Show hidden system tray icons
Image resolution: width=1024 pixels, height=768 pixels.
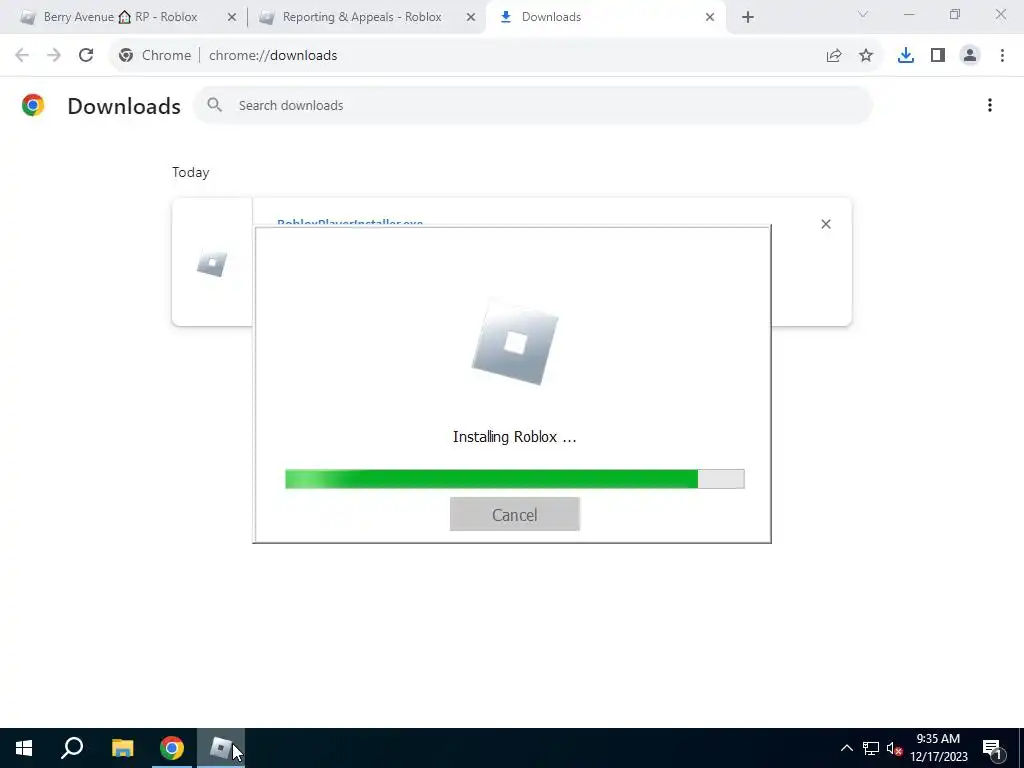pos(846,748)
